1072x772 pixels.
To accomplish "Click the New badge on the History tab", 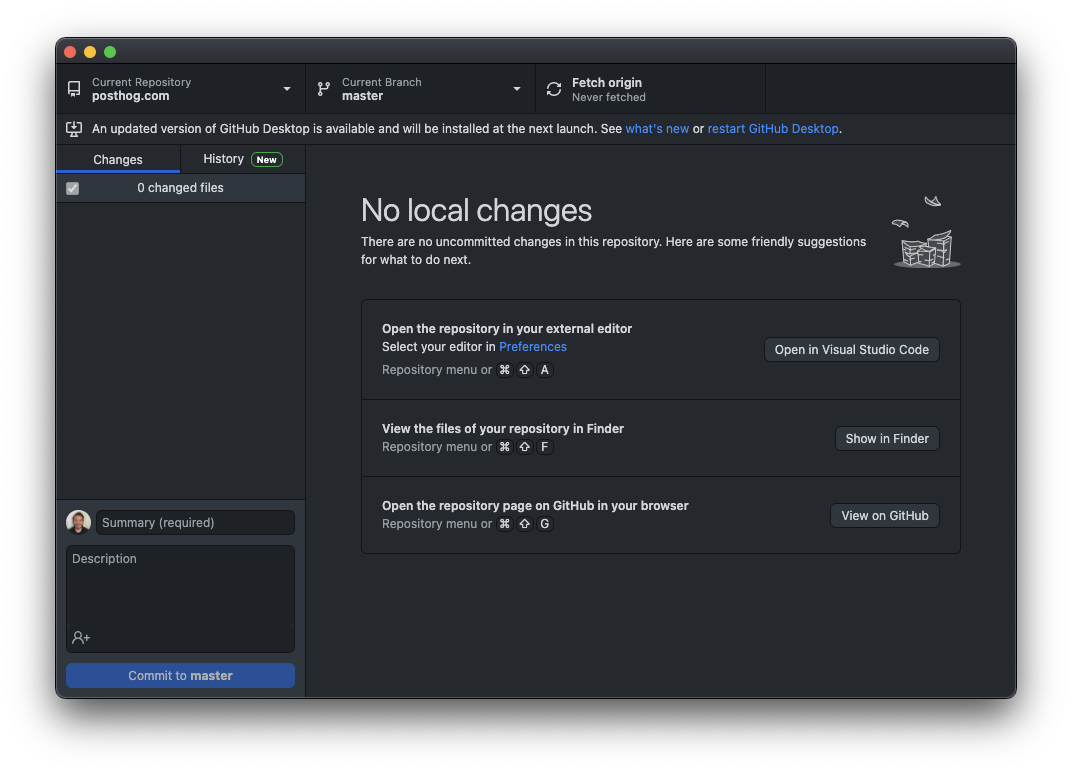I will (266, 159).
